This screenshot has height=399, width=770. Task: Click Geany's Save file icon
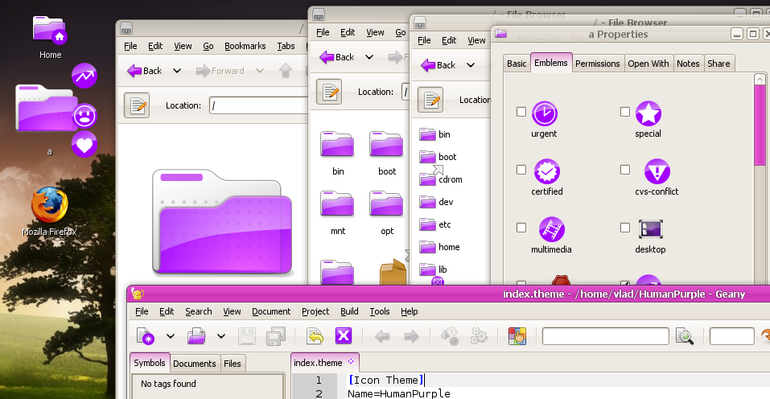(x=247, y=336)
